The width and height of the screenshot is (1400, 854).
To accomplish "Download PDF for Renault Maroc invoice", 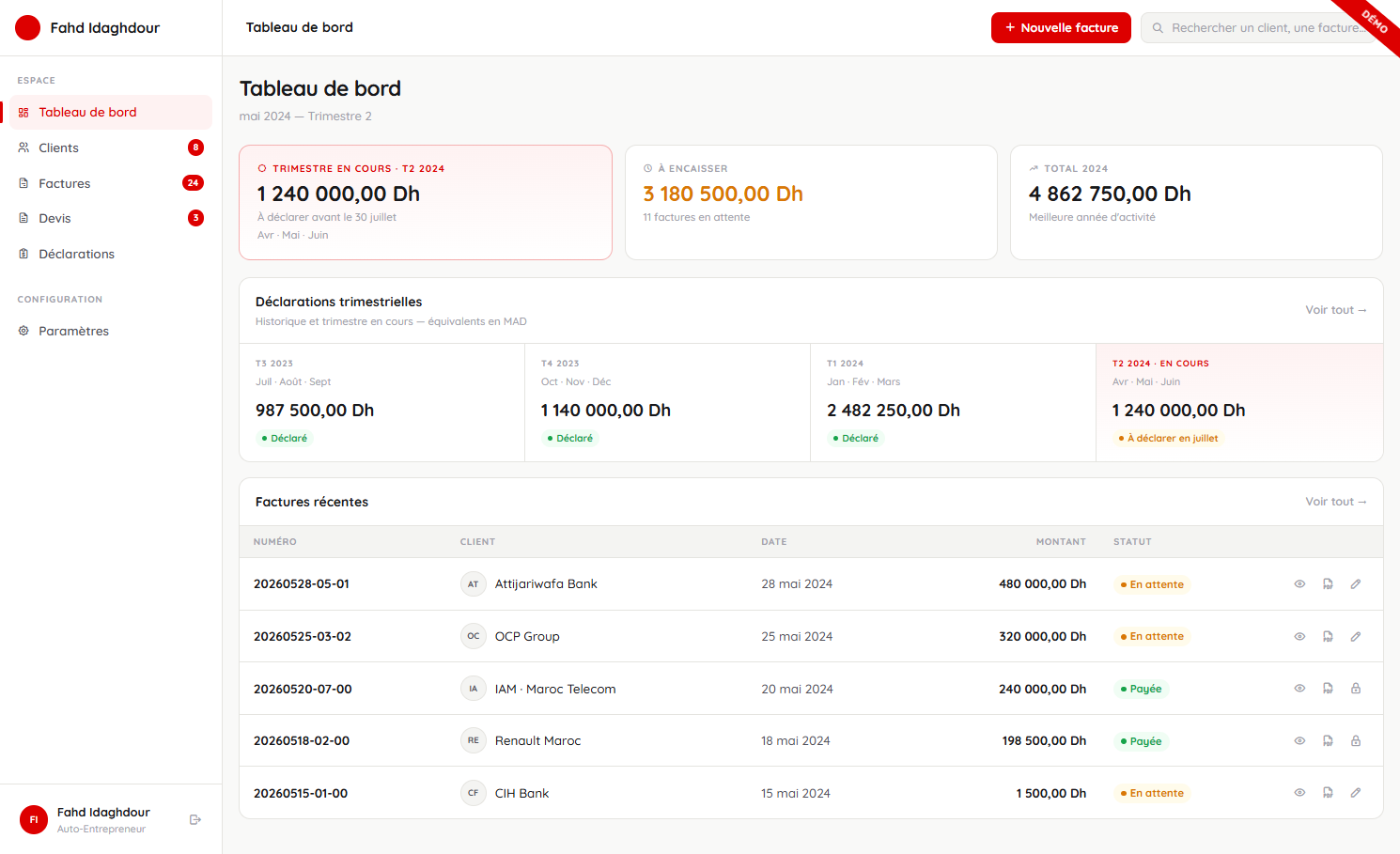I will (1328, 741).
